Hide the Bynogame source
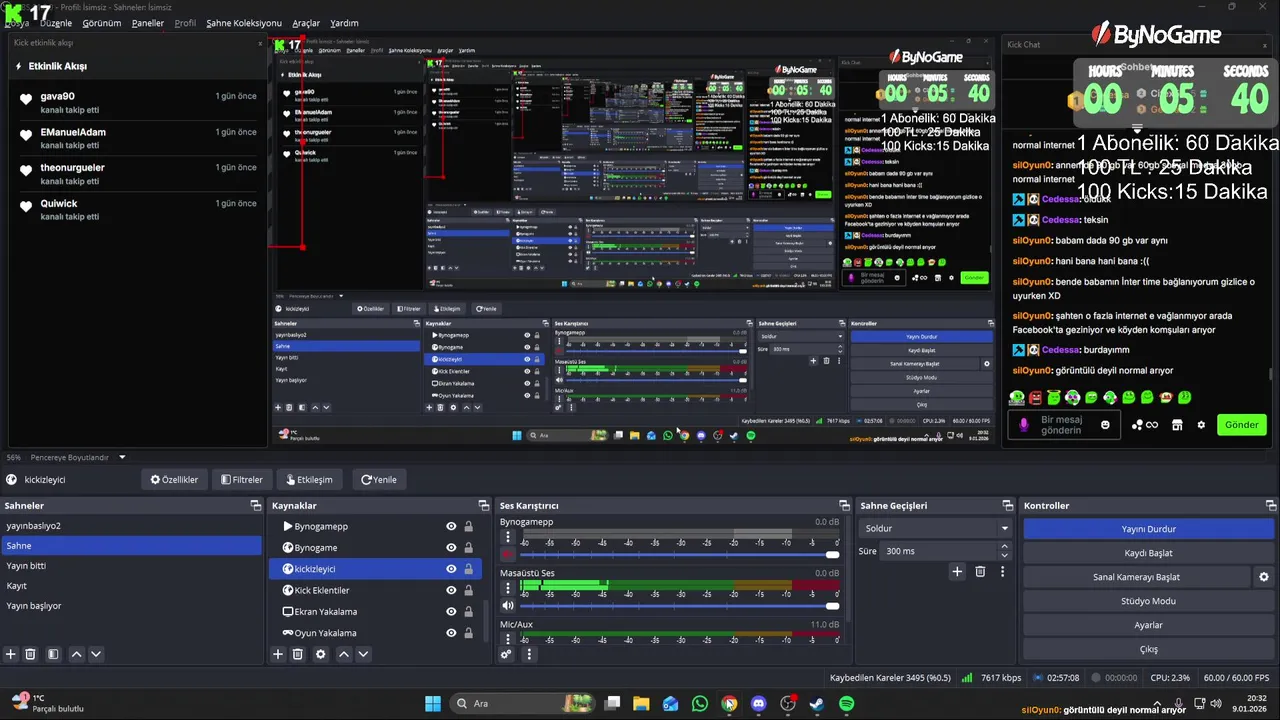The width and height of the screenshot is (1280, 720). [x=451, y=548]
